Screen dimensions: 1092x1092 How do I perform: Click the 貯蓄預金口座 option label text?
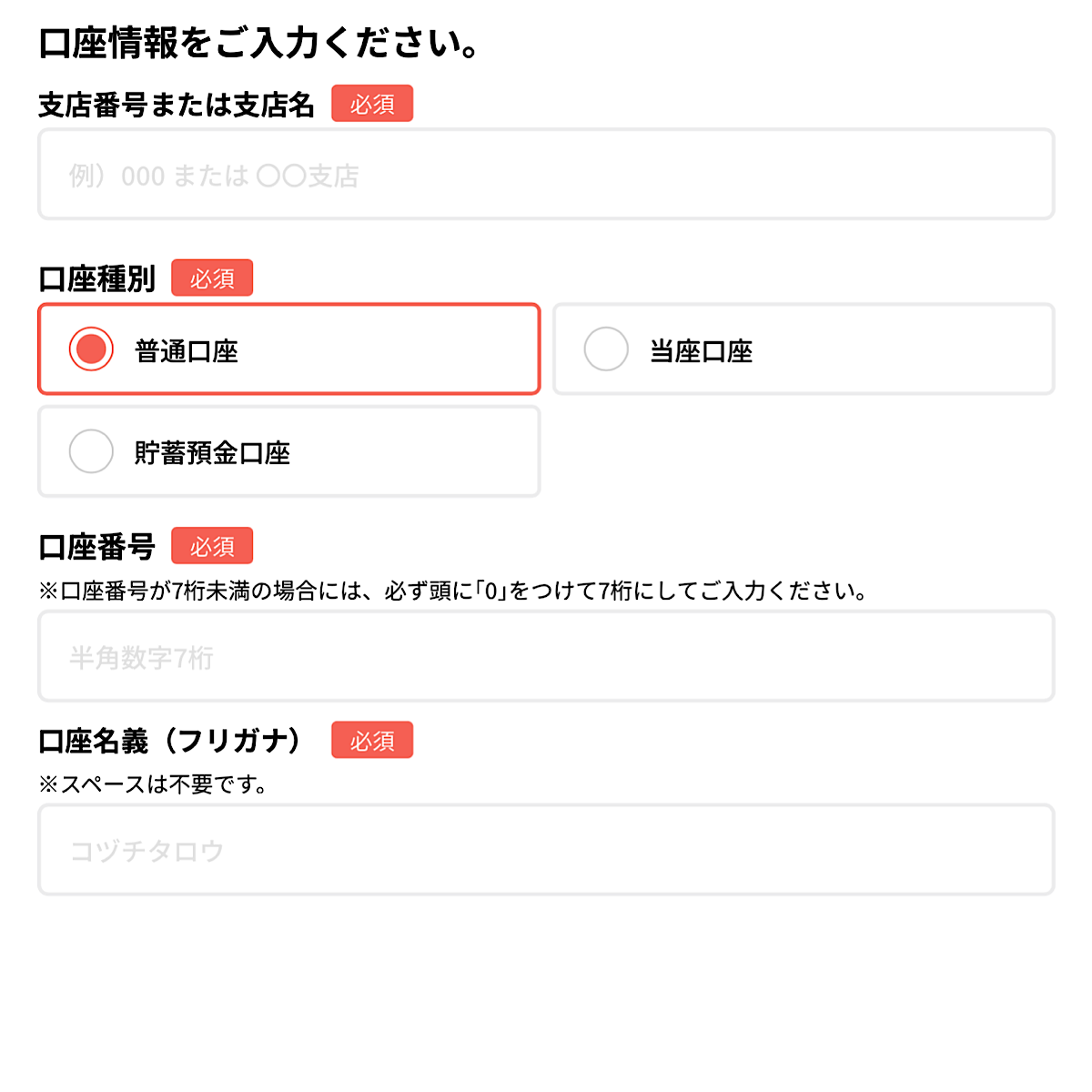[x=212, y=453]
